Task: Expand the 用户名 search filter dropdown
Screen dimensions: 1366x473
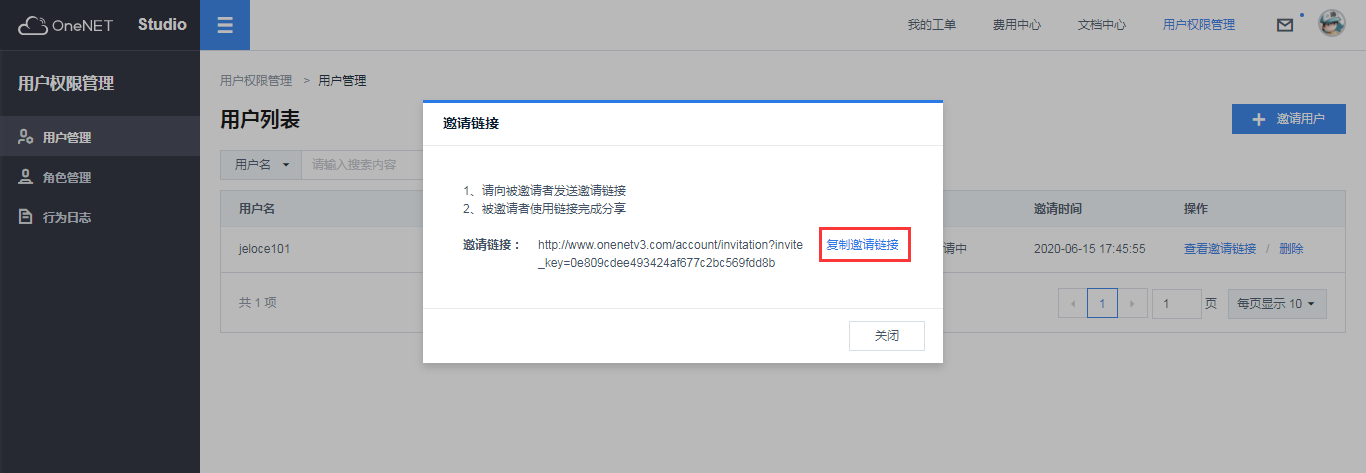Action: [x=261, y=165]
